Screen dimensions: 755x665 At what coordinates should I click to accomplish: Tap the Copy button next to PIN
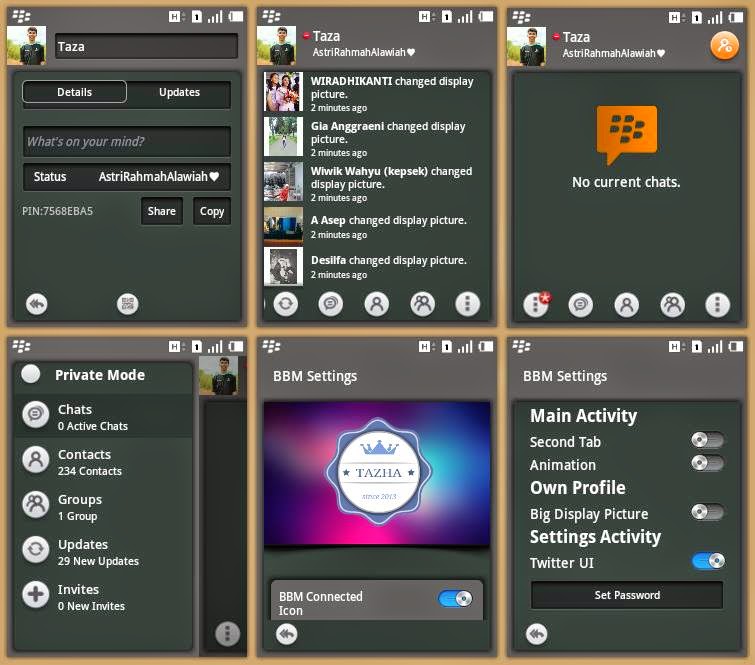[212, 211]
